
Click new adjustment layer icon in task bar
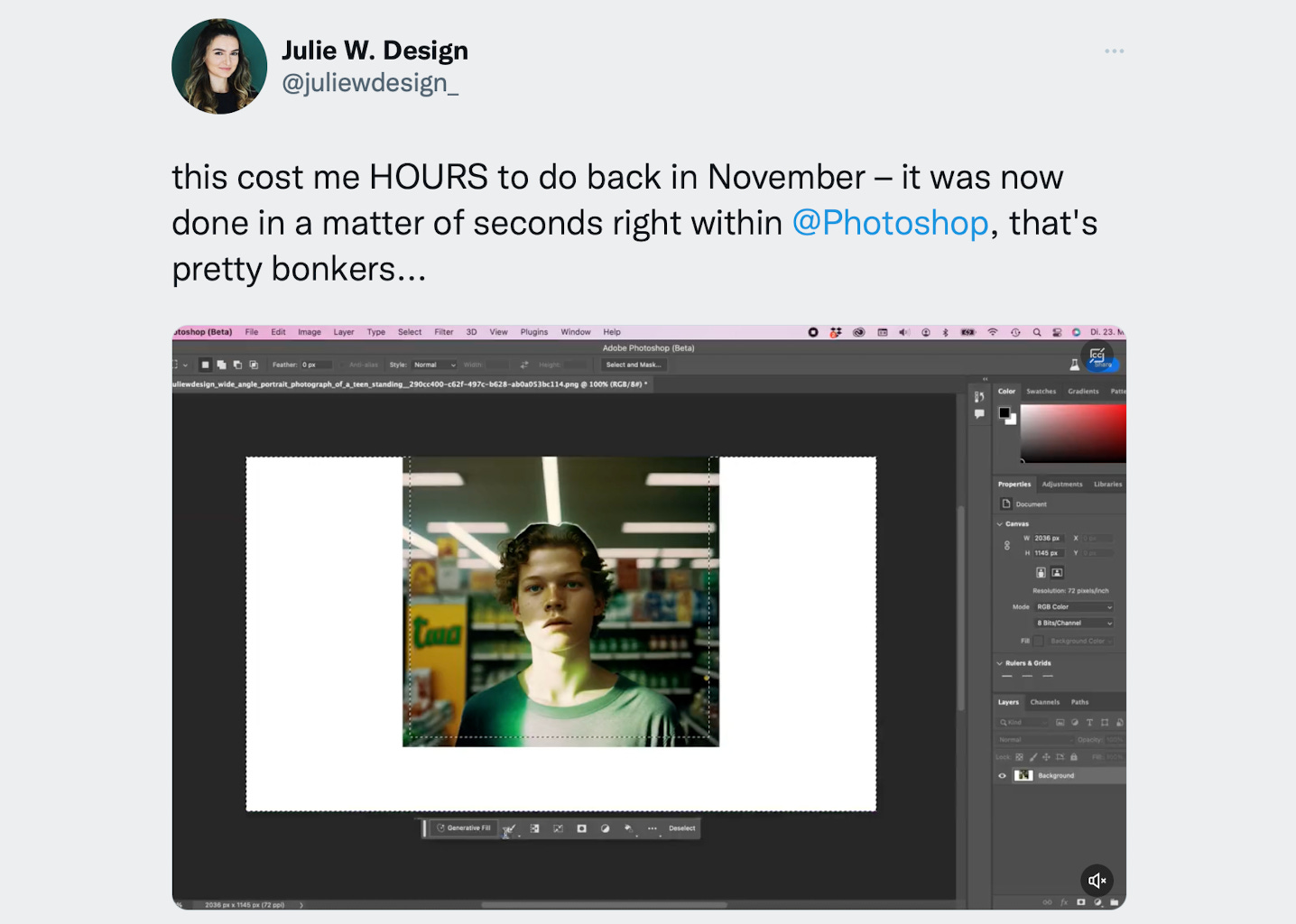coord(605,828)
